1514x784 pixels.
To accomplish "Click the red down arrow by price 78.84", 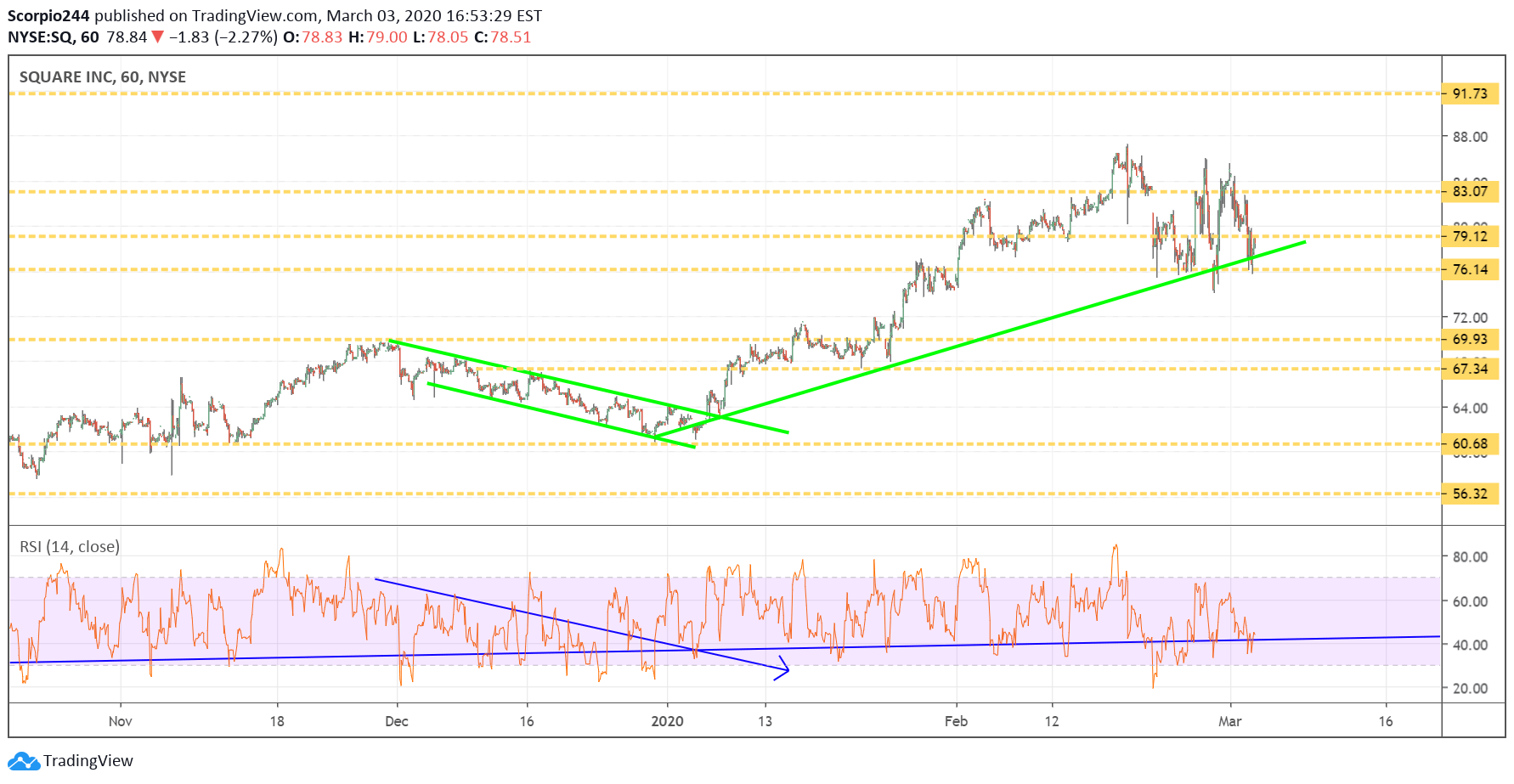I will 157,37.
